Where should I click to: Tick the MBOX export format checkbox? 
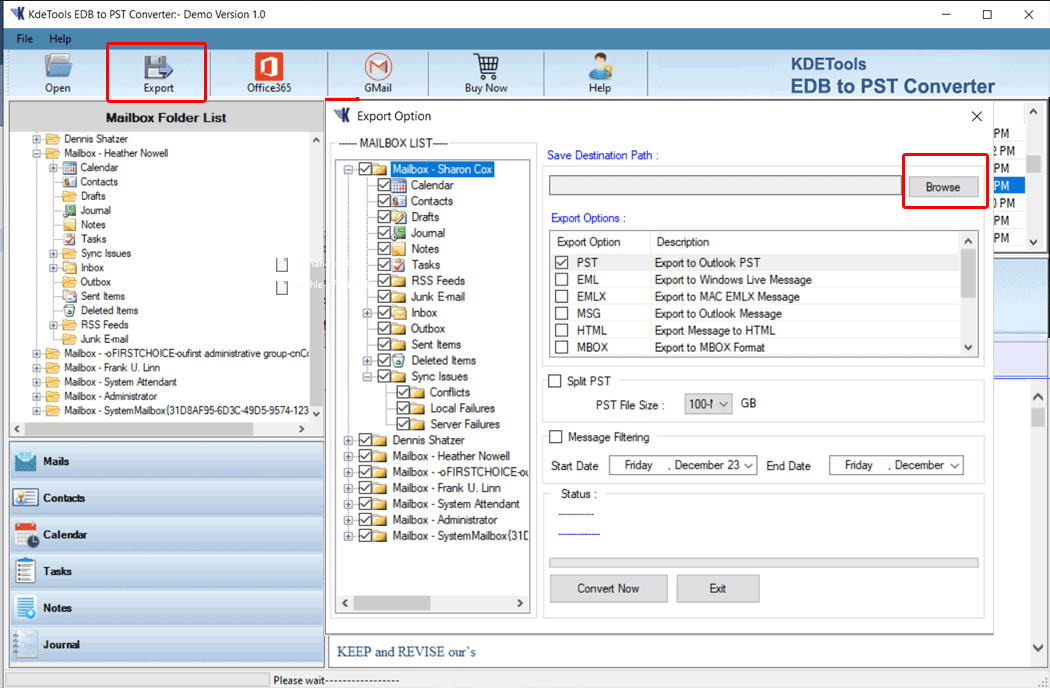[562, 348]
